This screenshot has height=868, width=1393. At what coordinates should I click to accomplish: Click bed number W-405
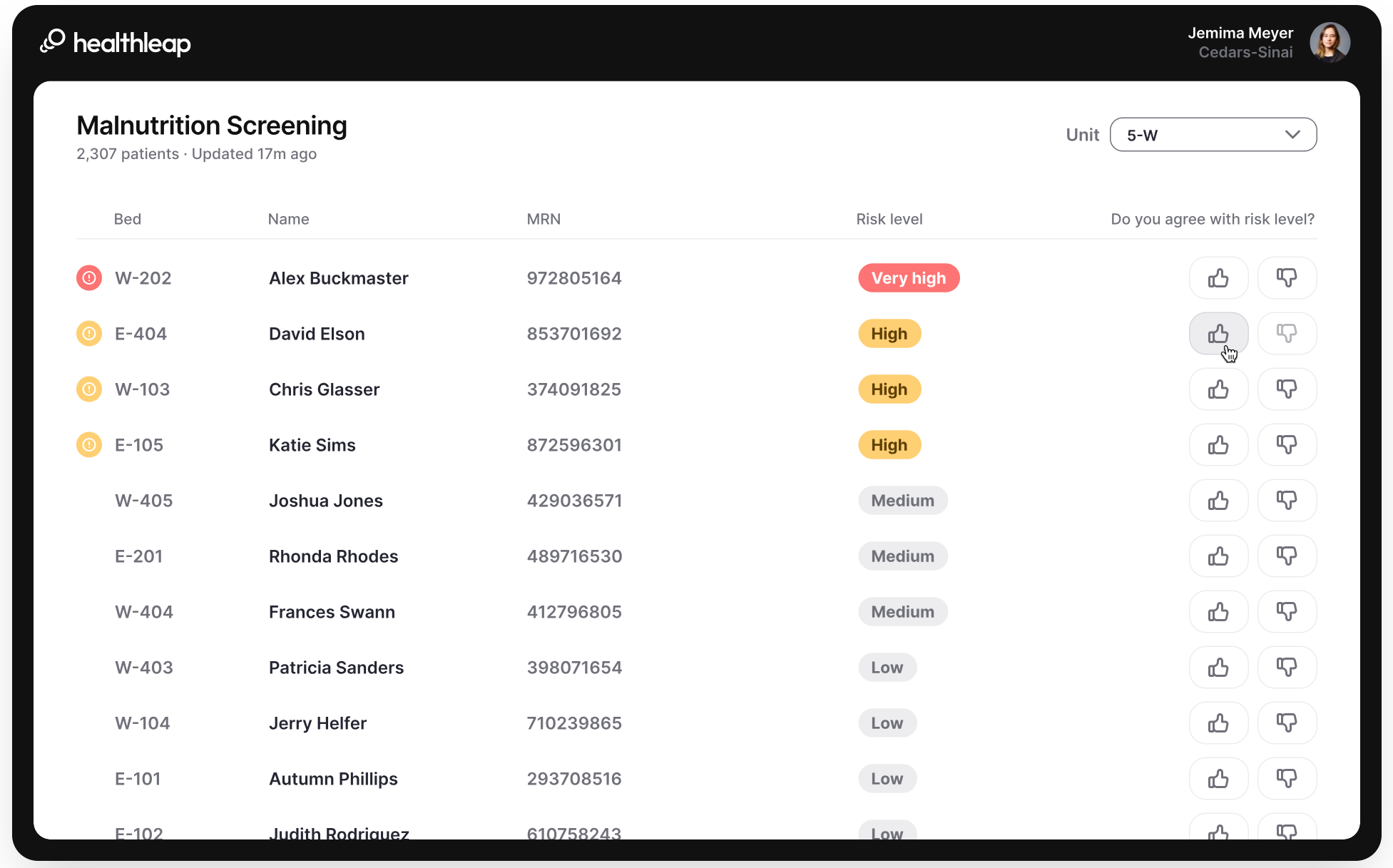tap(144, 500)
